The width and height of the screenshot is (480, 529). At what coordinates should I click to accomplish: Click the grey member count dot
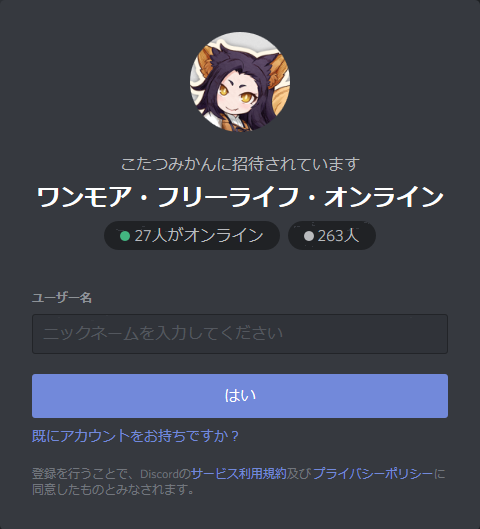[309, 236]
